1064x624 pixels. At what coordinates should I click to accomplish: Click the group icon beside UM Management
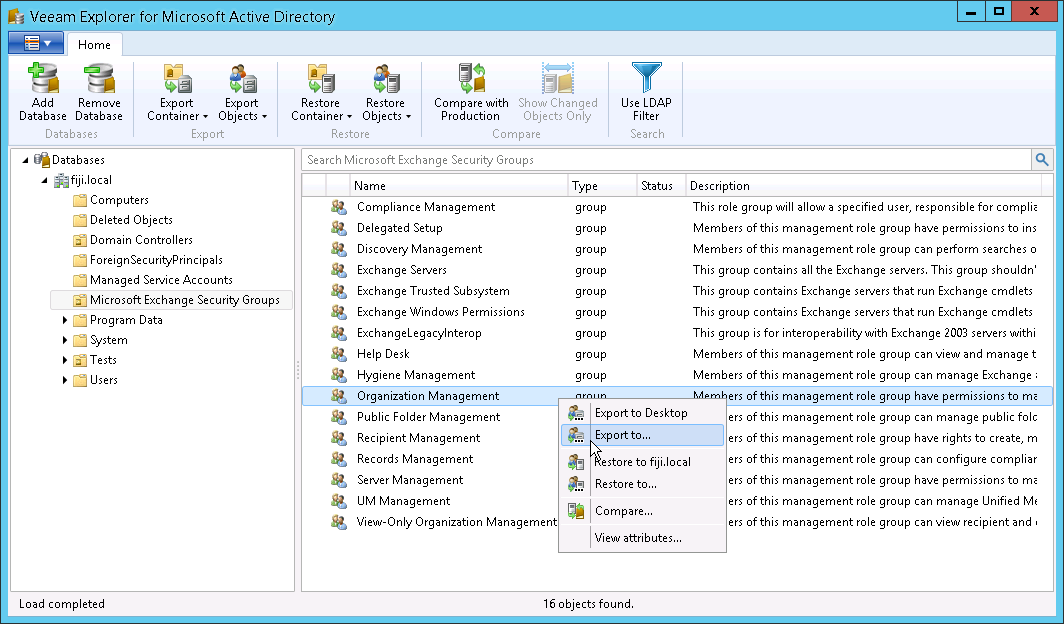click(339, 501)
